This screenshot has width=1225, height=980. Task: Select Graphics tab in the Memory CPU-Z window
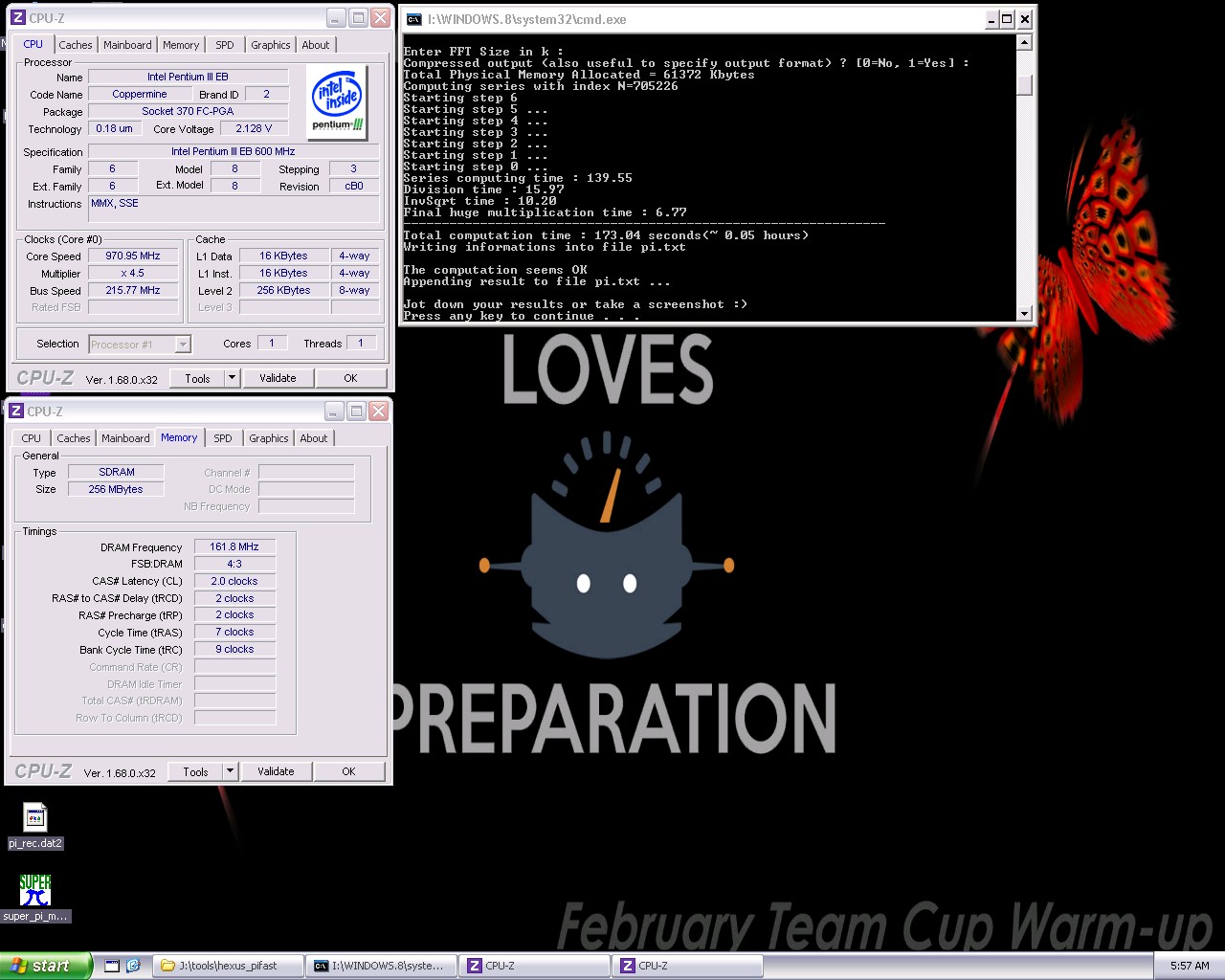click(269, 438)
